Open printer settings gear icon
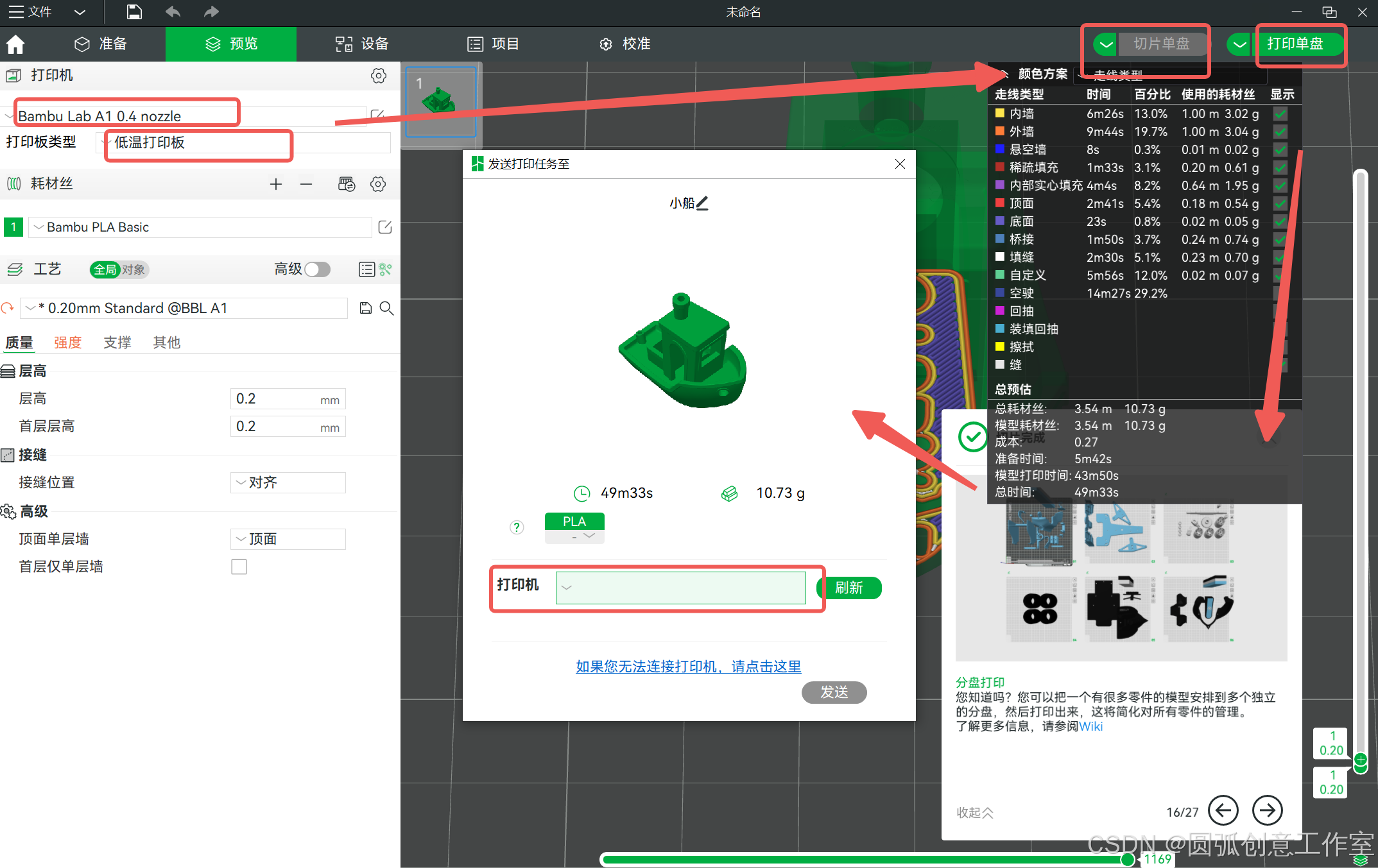Image resolution: width=1378 pixels, height=868 pixels. click(x=378, y=76)
